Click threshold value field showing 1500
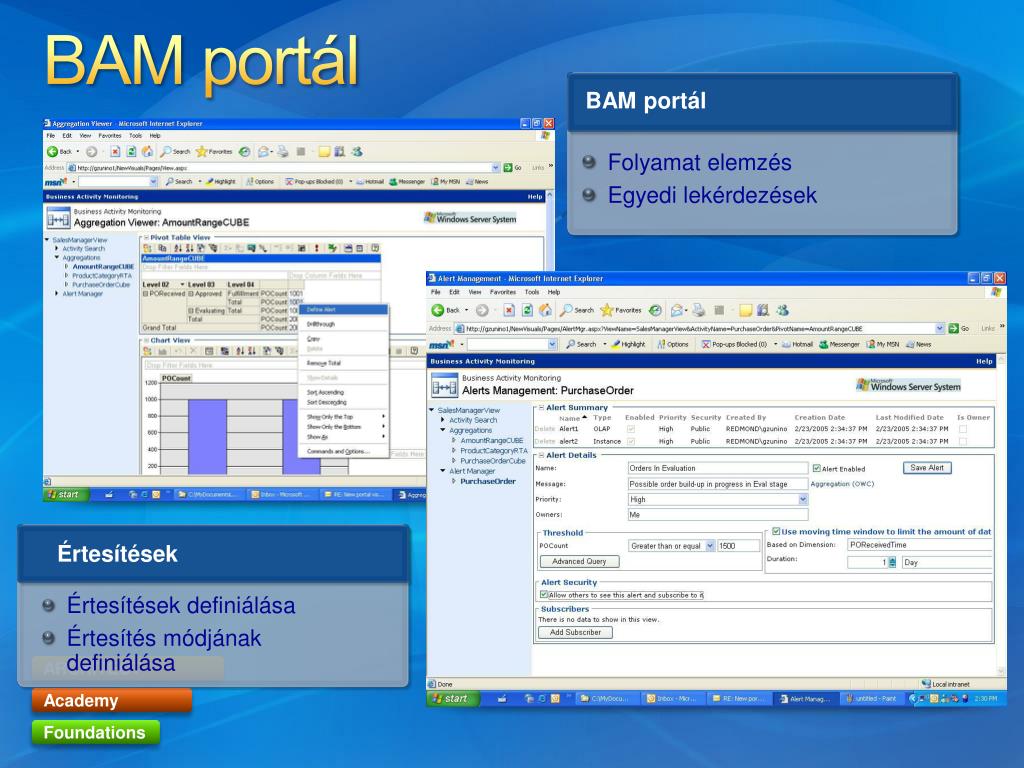 (739, 546)
